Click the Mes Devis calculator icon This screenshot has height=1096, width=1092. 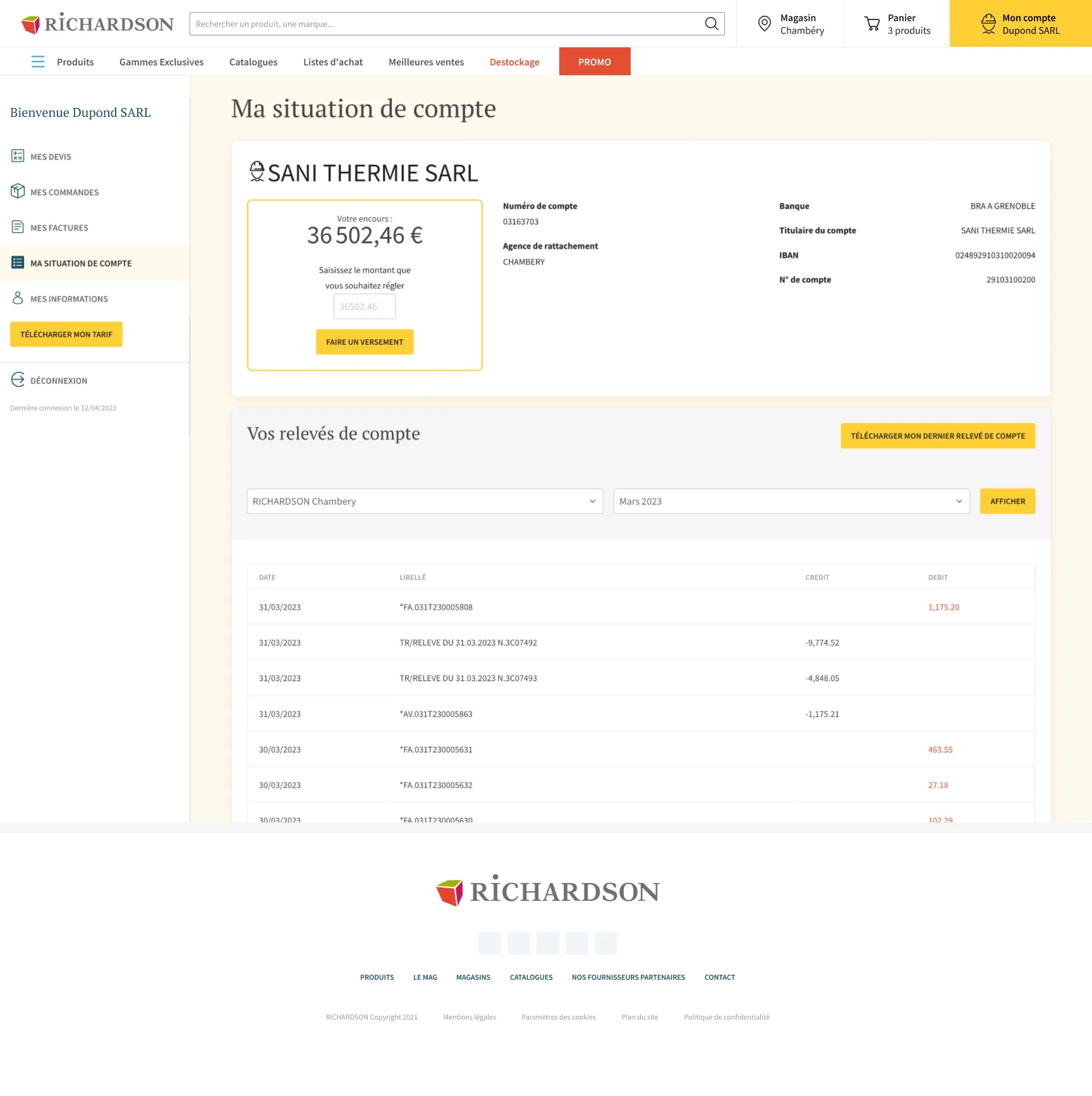tap(18, 156)
